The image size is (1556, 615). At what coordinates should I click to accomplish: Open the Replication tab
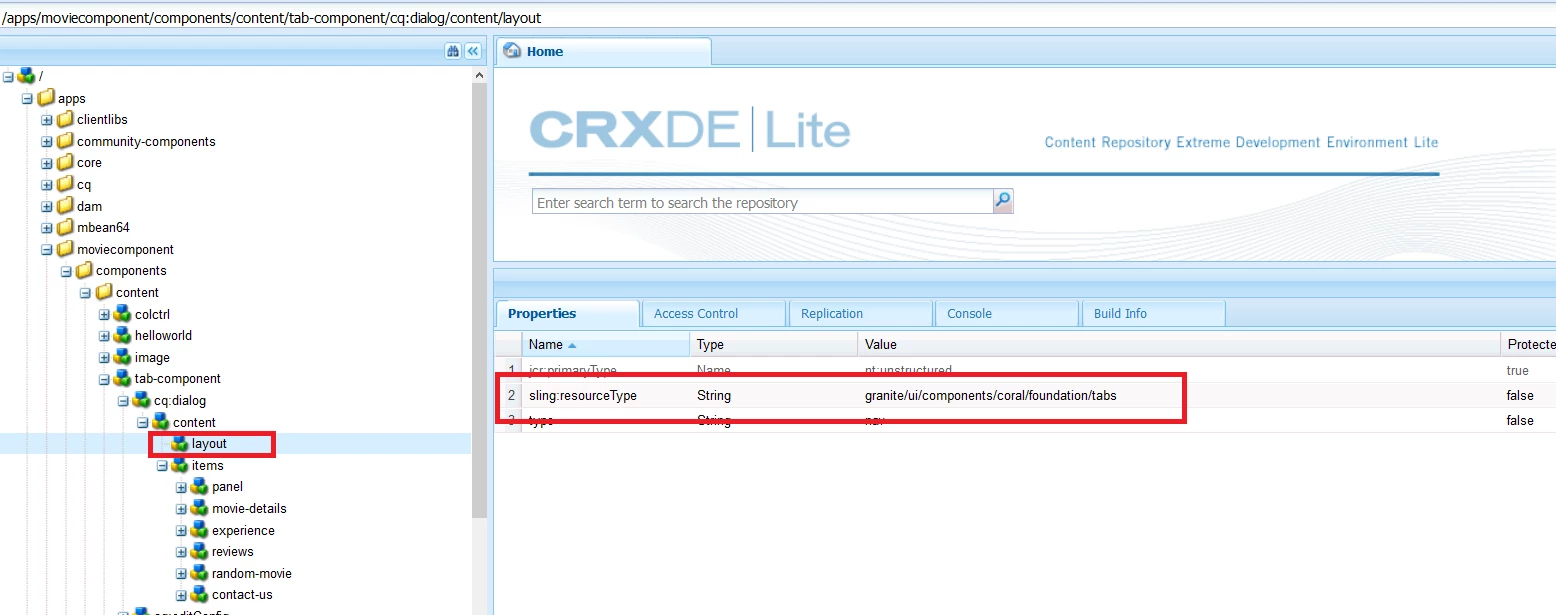point(860,313)
